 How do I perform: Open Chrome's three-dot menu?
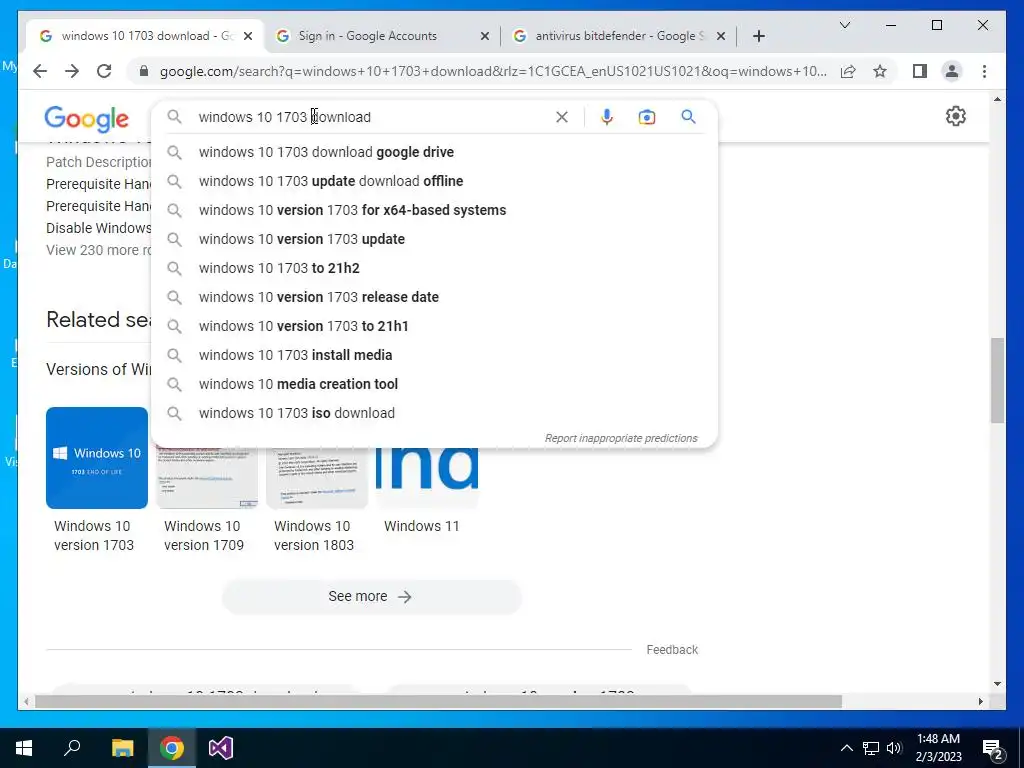tap(984, 71)
